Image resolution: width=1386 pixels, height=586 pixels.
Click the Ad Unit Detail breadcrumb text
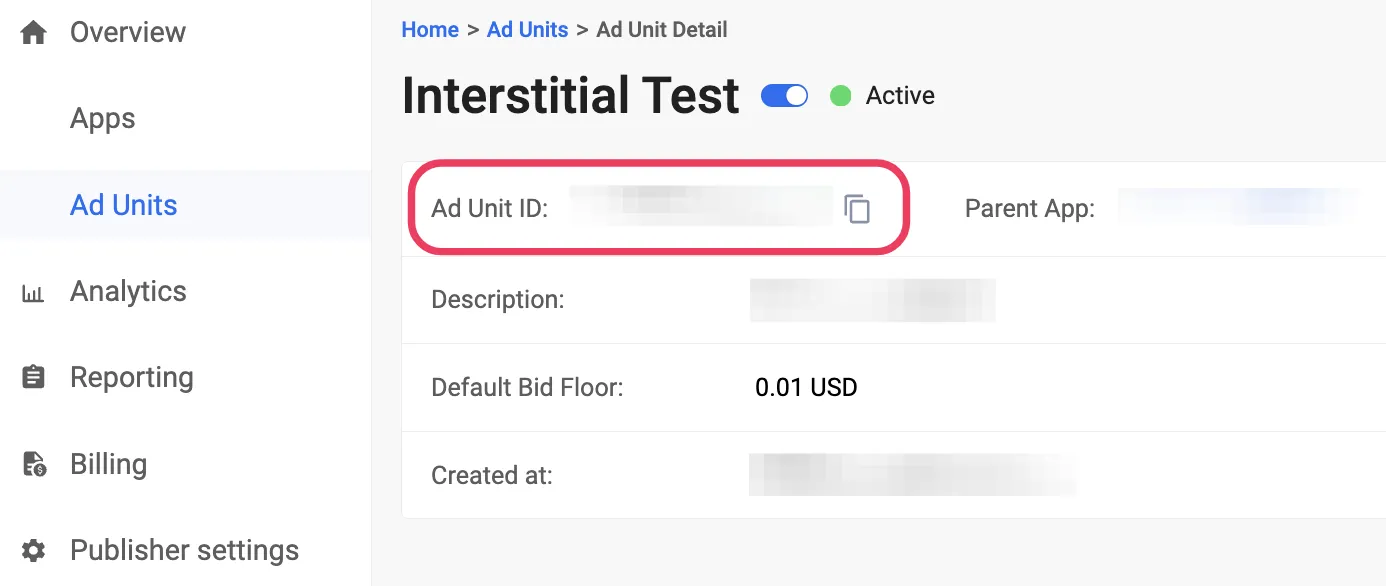point(661,29)
